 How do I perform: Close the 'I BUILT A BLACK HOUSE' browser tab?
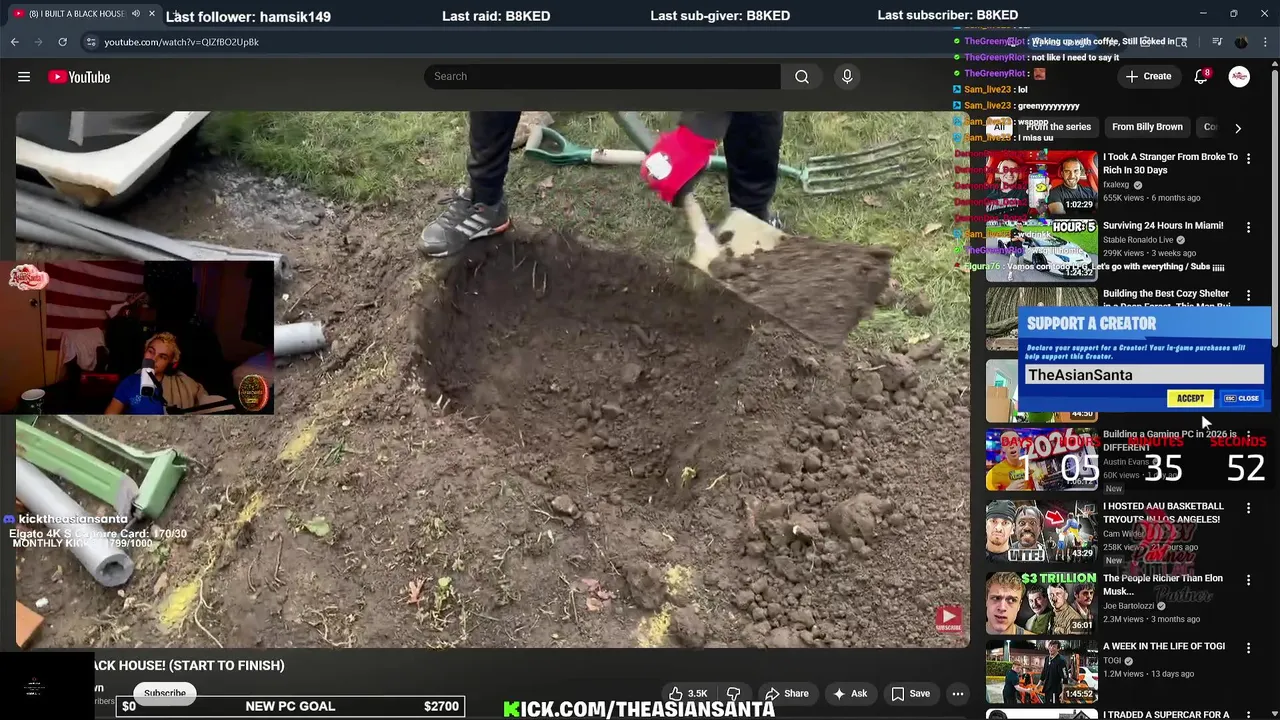[152, 14]
